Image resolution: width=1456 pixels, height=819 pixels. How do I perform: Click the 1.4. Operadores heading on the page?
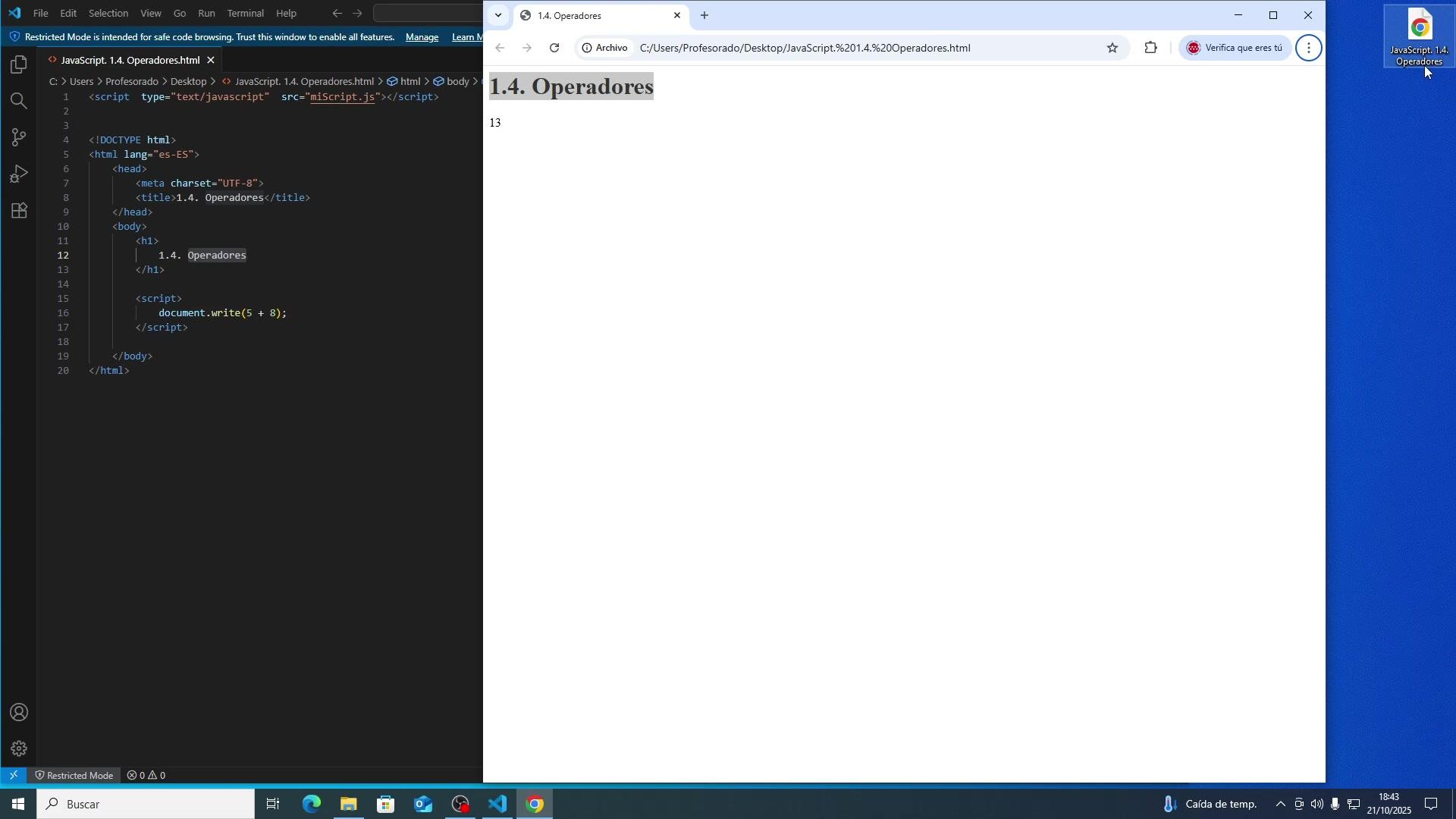tap(571, 86)
